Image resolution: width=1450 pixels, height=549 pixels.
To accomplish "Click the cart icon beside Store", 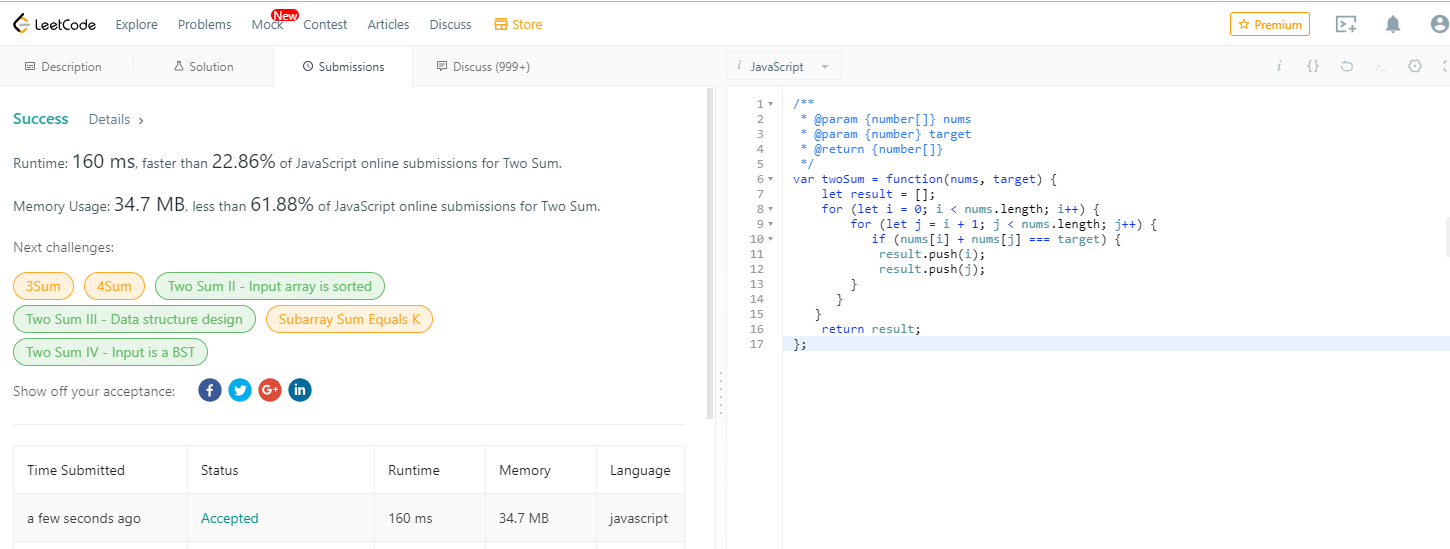I will 501,24.
